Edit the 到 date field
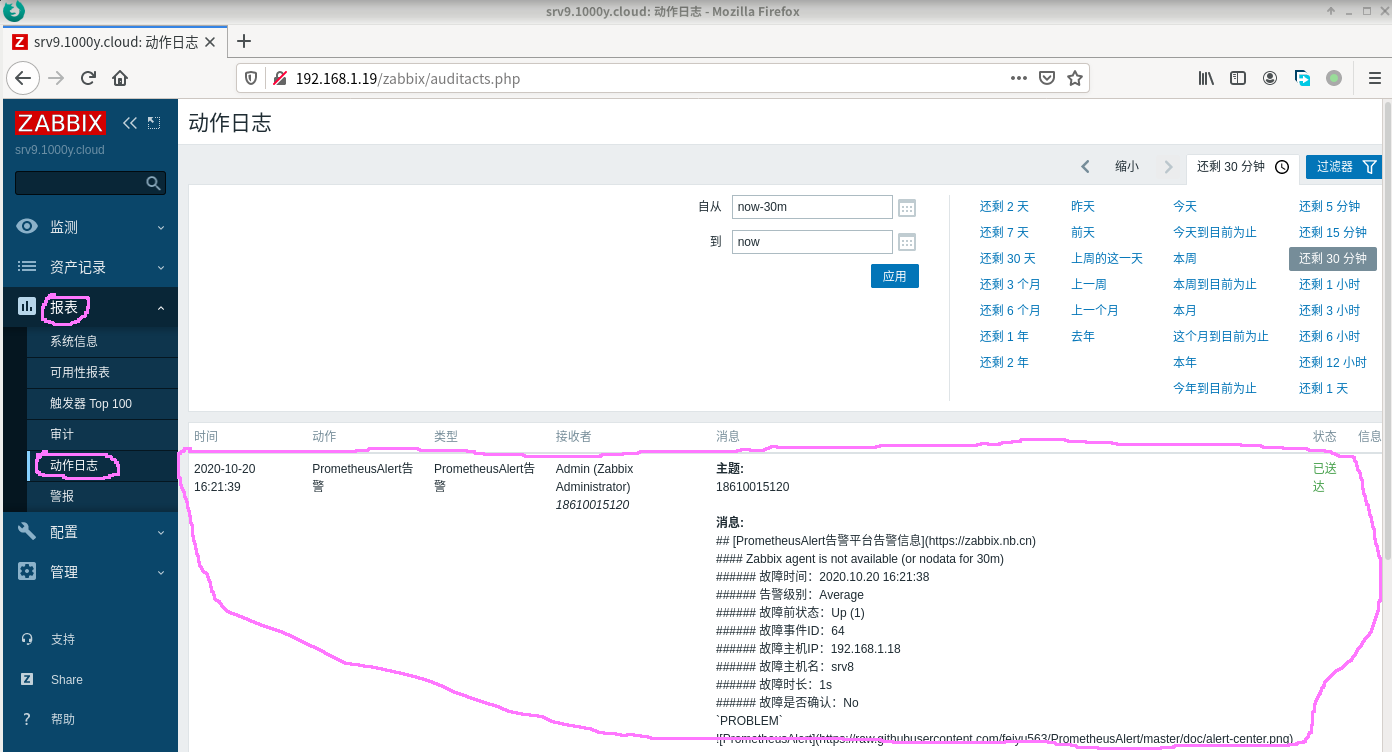 point(812,242)
